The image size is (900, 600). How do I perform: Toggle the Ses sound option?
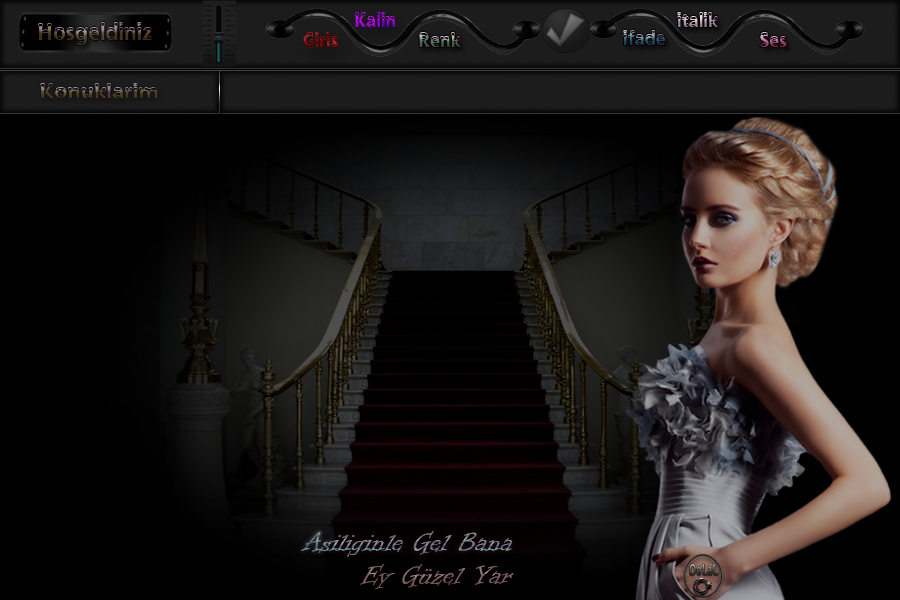click(x=772, y=40)
